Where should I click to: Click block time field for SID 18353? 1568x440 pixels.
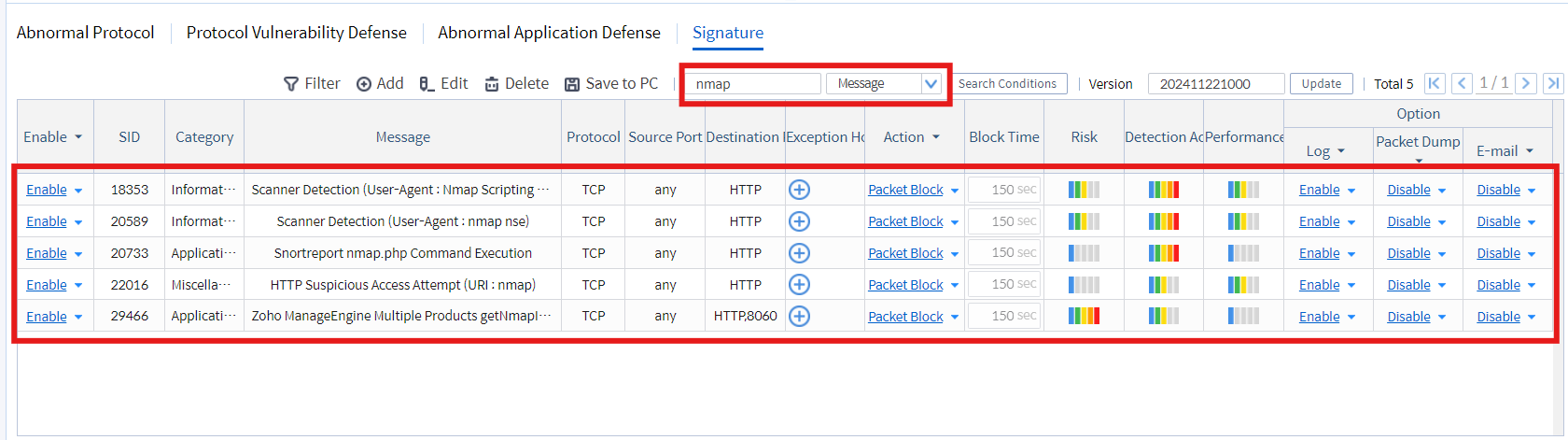coord(1004,190)
